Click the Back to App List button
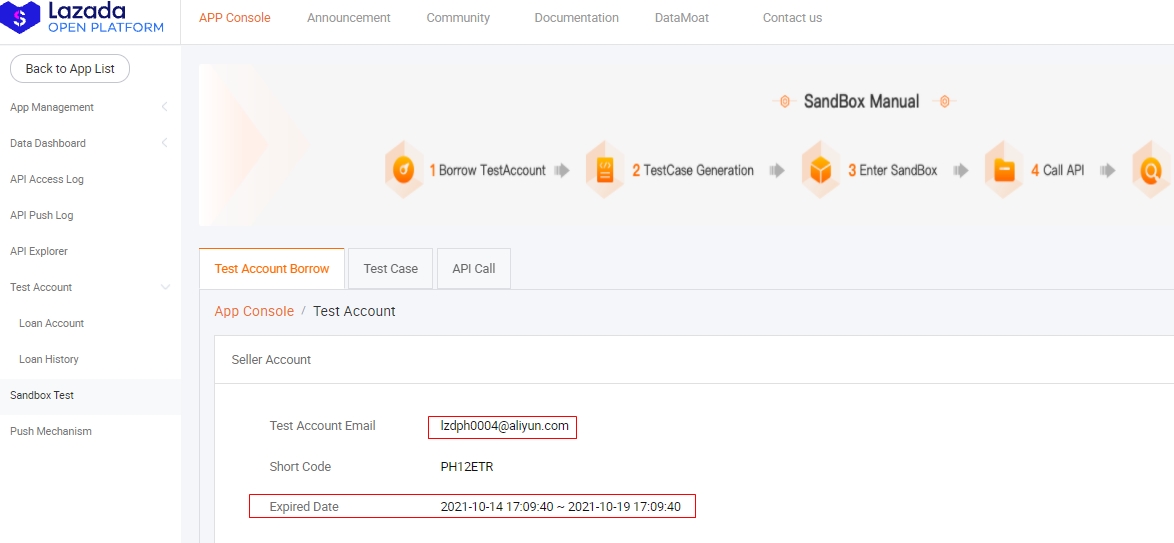The width and height of the screenshot is (1174, 543). (70, 69)
